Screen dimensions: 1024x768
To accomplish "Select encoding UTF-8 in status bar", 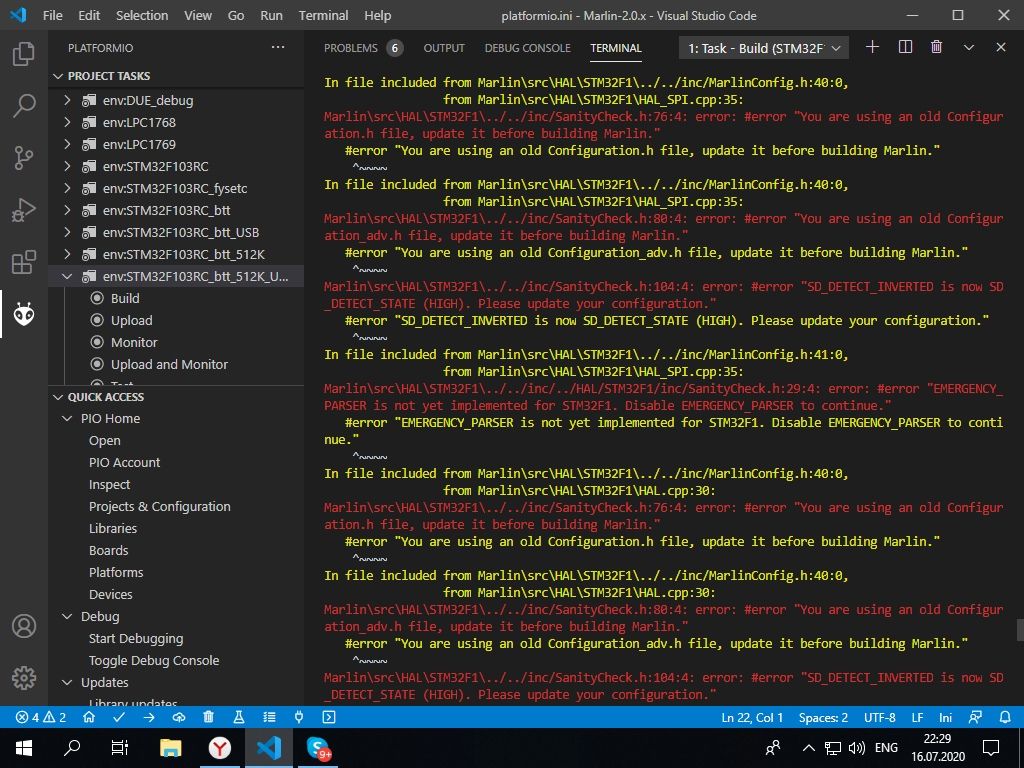I will (879, 717).
